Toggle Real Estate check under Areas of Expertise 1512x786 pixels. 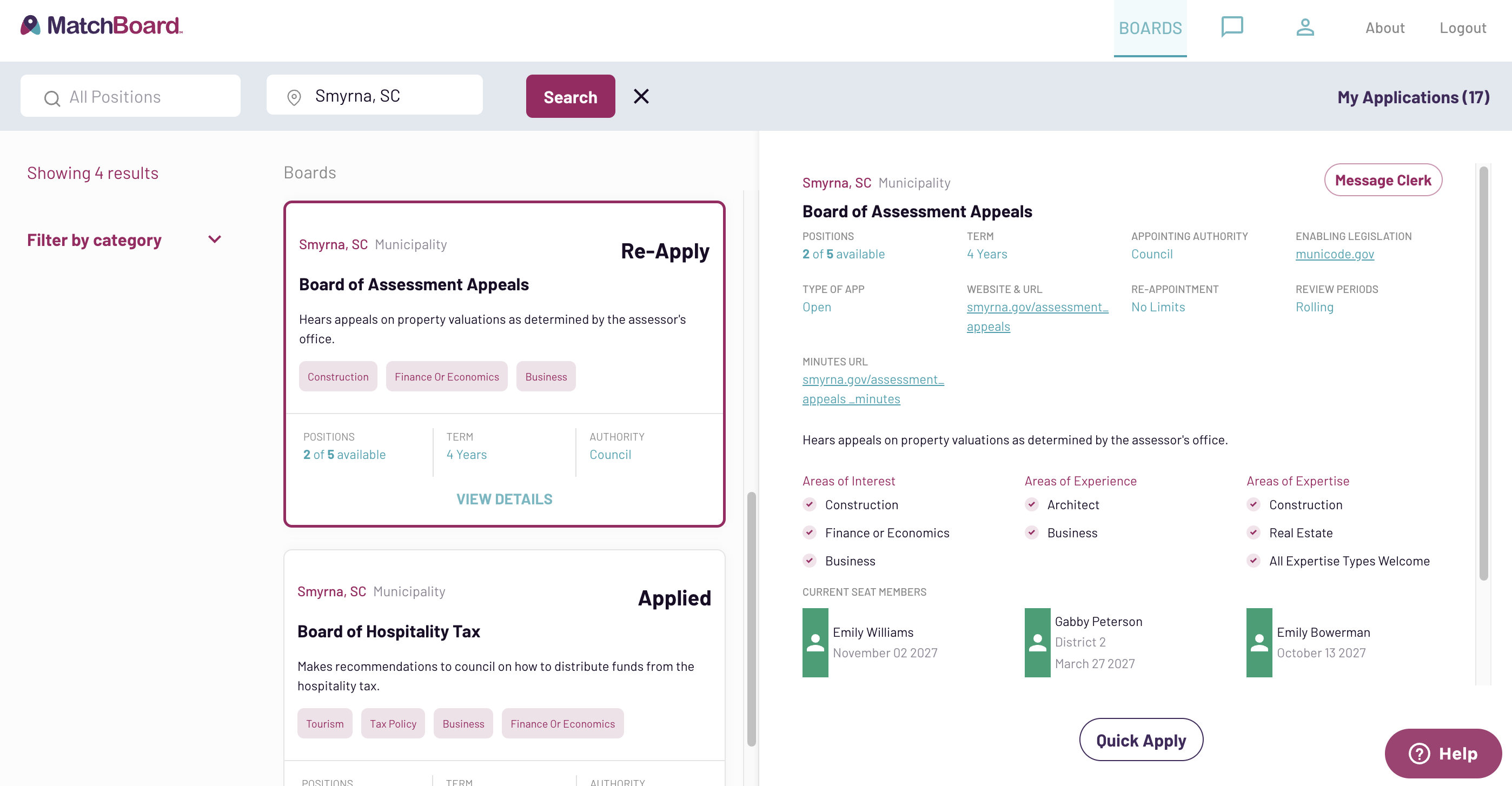tap(1253, 532)
